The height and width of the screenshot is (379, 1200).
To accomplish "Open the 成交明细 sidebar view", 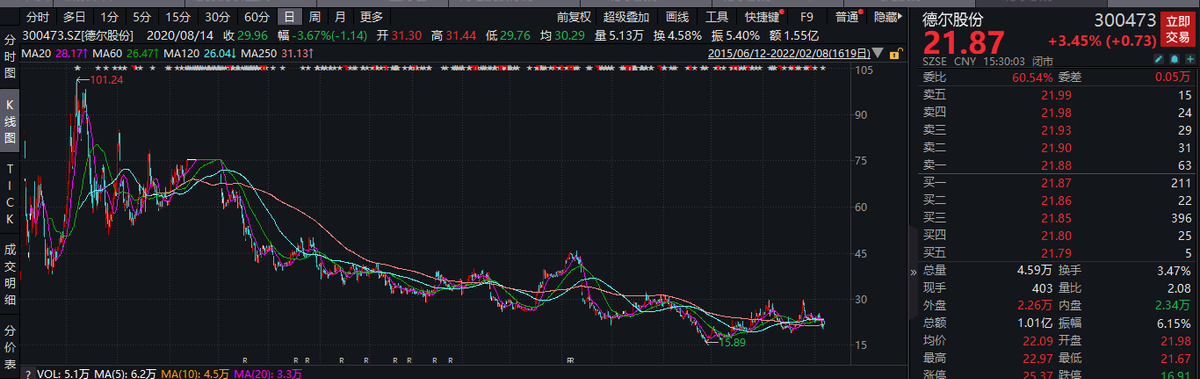I will [10, 274].
